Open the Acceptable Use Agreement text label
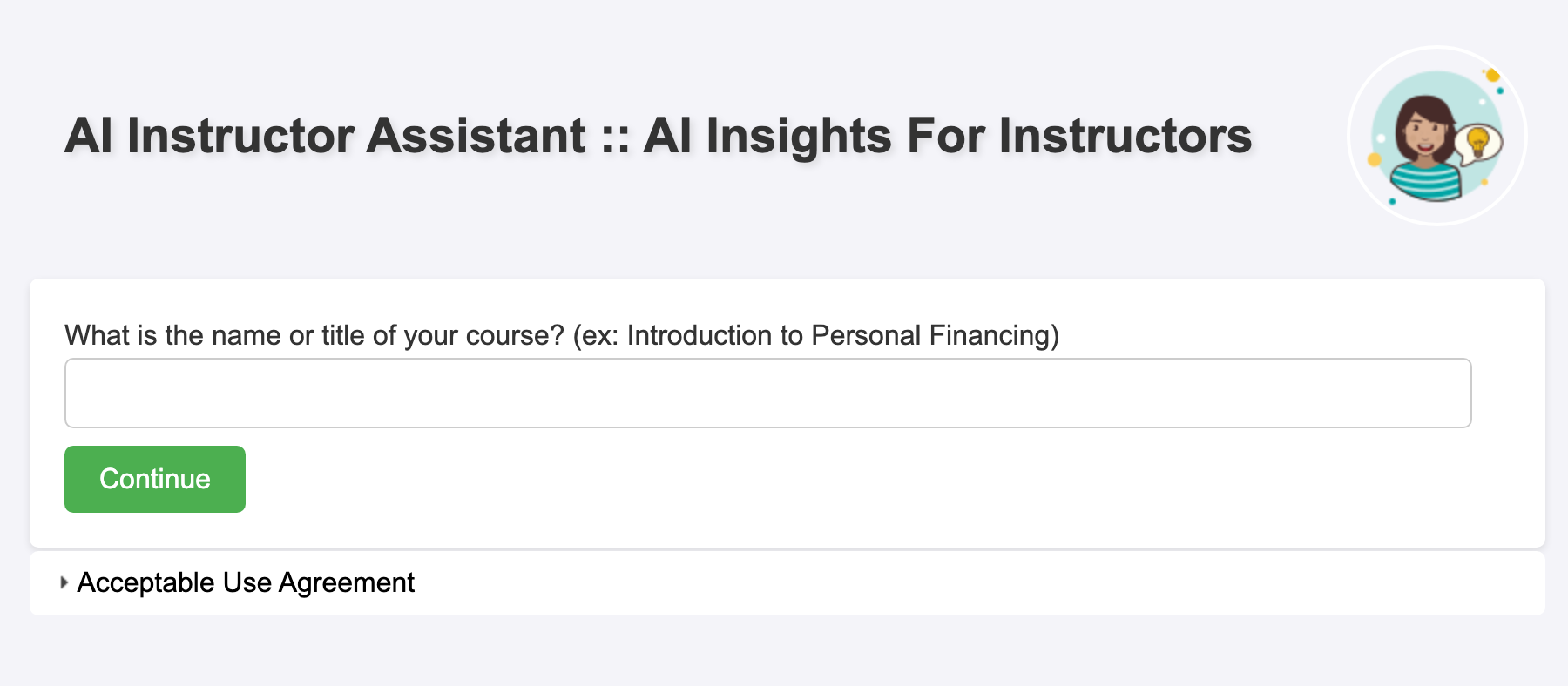This screenshot has width=1568, height=686. coord(246,582)
